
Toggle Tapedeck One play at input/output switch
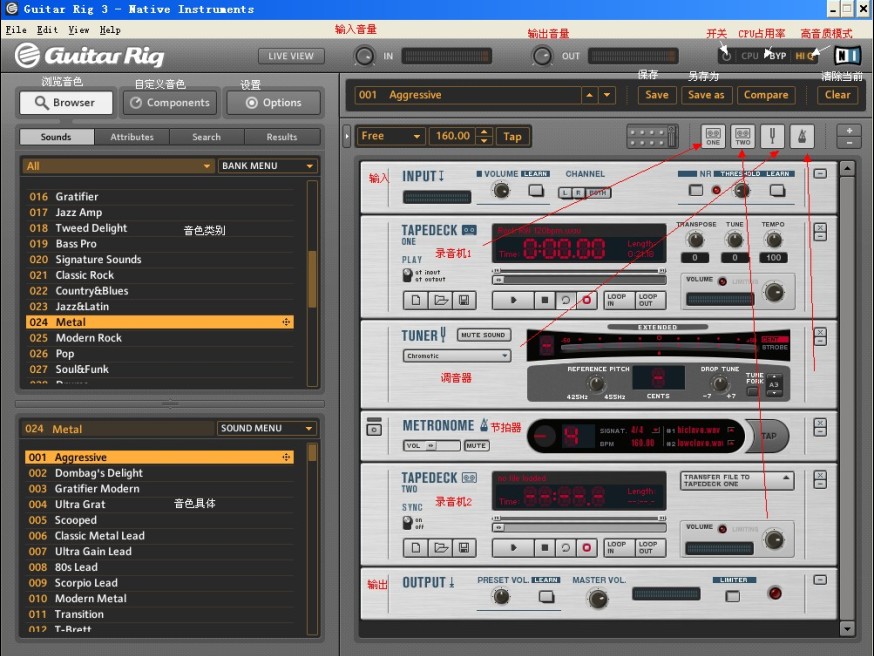407,275
